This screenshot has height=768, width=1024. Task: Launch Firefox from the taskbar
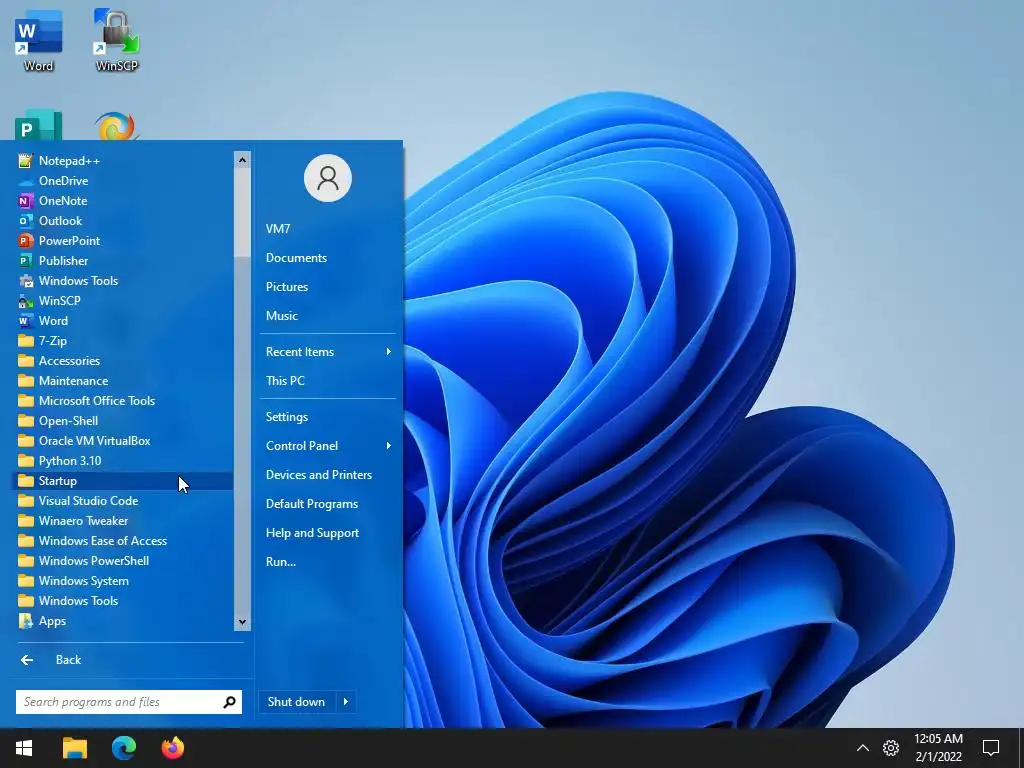click(x=173, y=748)
